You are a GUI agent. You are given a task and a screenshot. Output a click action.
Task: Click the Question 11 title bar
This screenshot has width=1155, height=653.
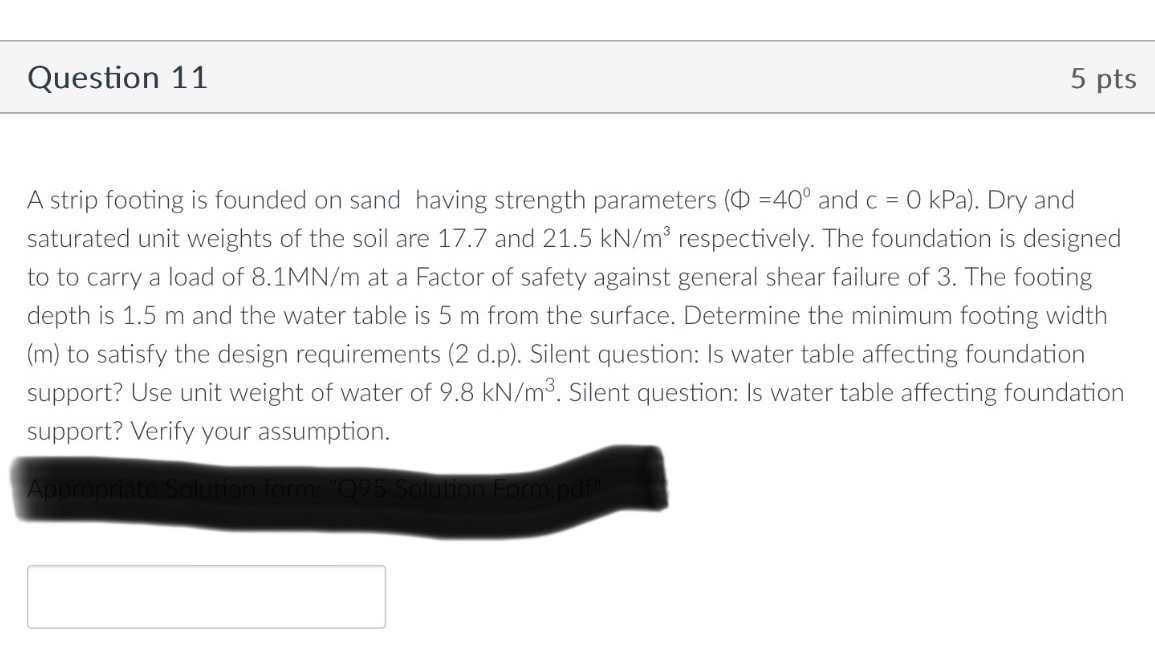pyautogui.click(x=117, y=78)
